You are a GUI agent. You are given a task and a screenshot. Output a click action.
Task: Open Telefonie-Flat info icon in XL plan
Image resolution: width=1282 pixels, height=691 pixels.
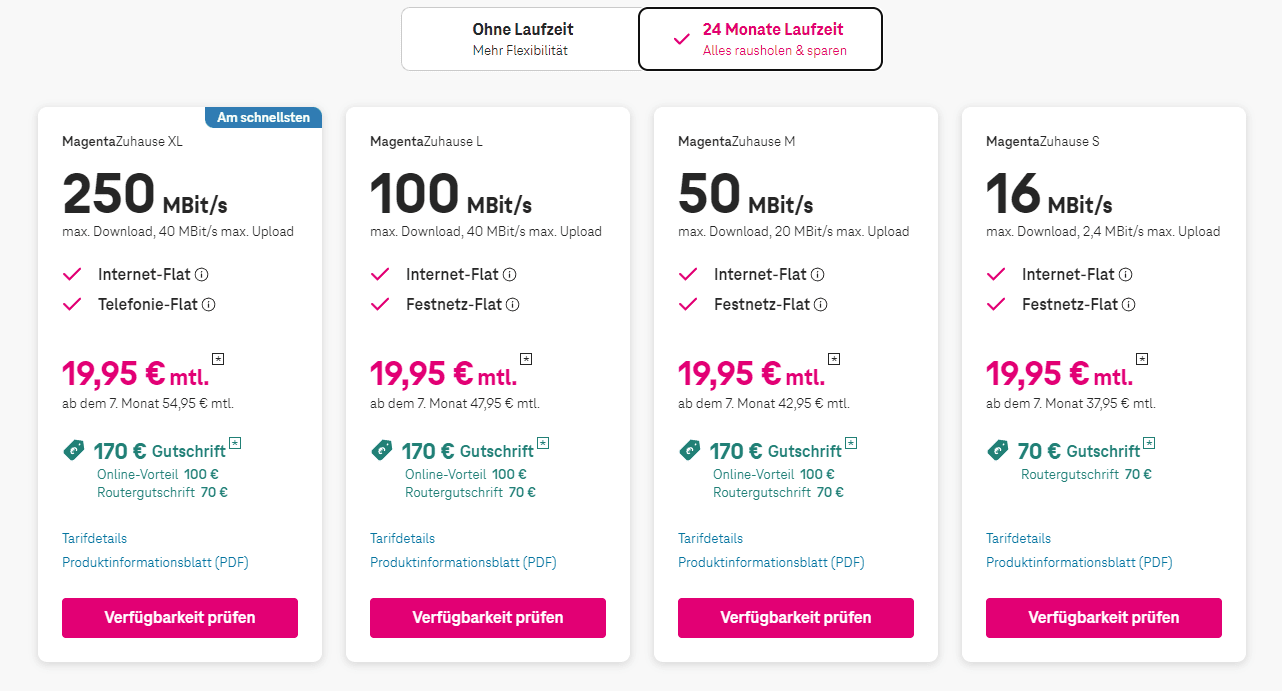click(x=209, y=304)
